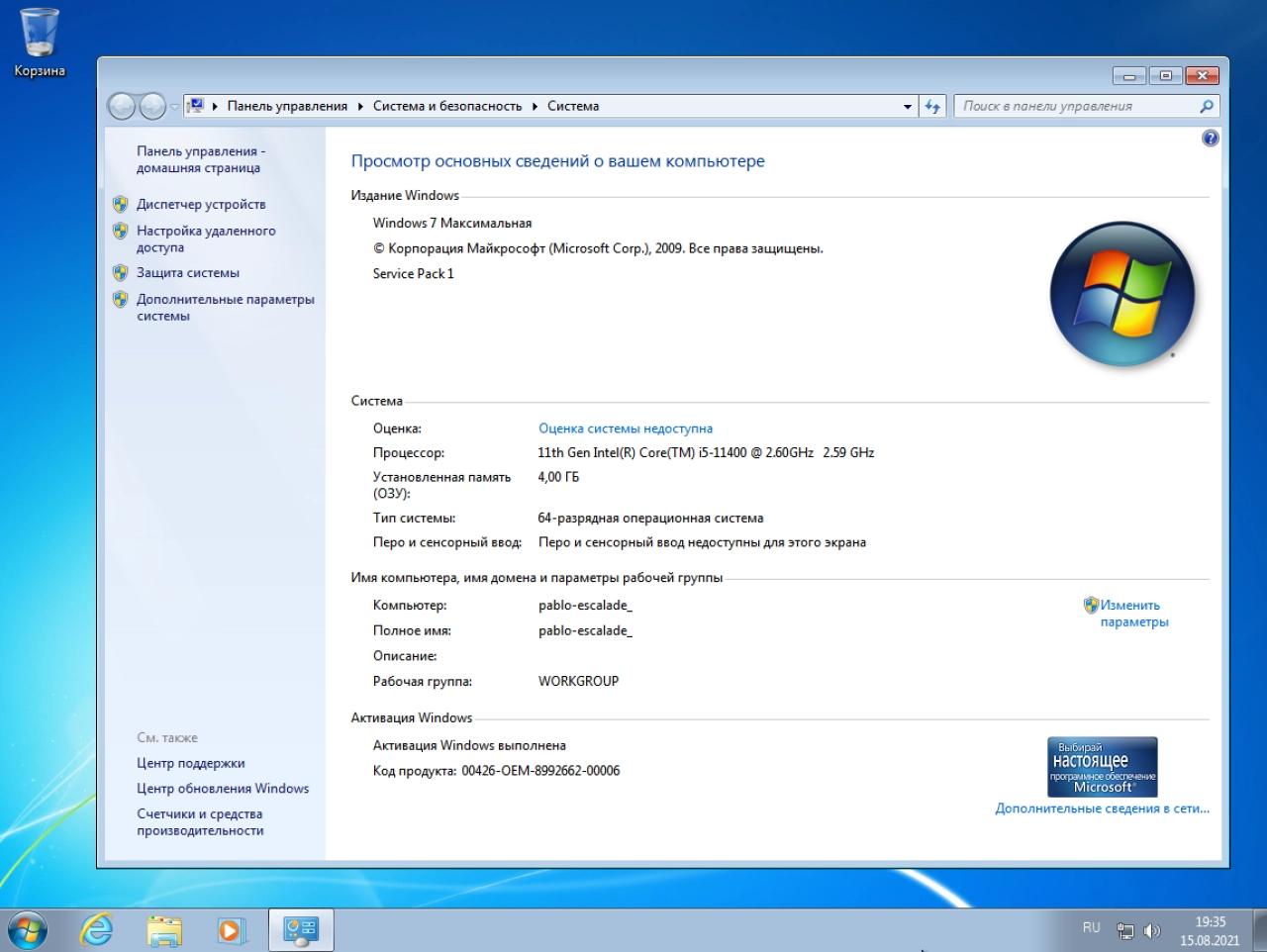
Task: Select 'Windows 7 Максимальная' edition text
Action: pos(452,223)
